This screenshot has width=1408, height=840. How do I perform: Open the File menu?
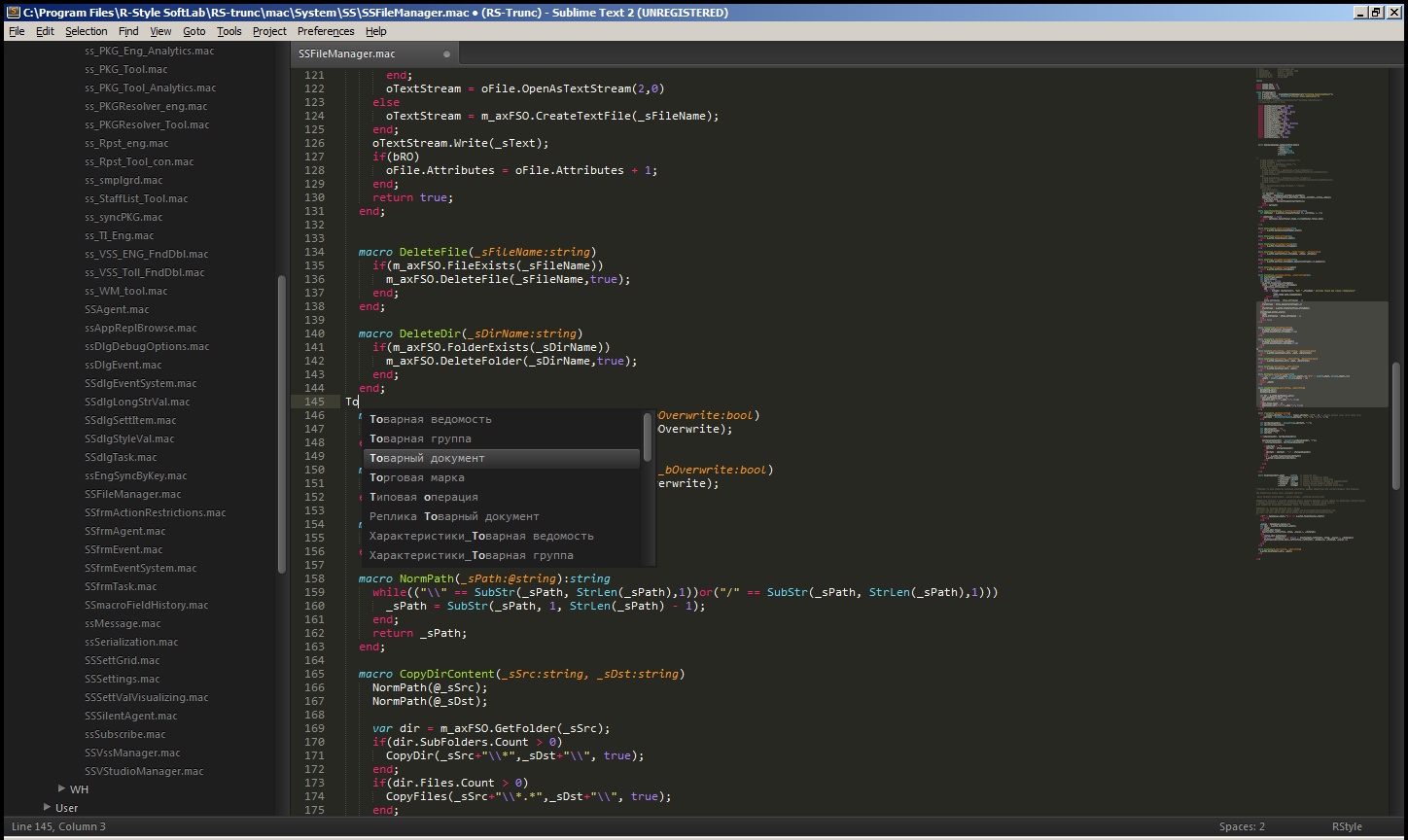coord(17,31)
